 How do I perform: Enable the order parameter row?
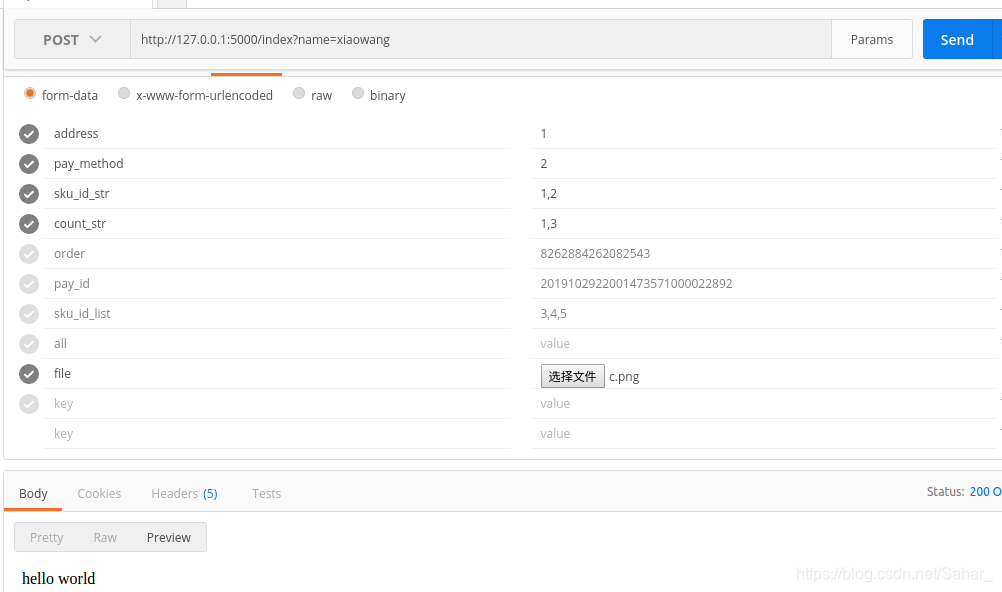(x=29, y=254)
